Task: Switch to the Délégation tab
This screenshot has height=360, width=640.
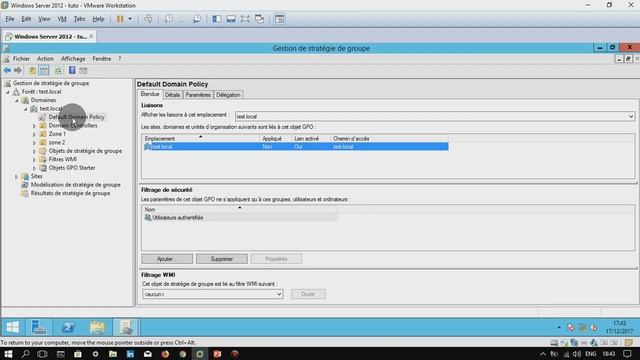Action: [228, 95]
